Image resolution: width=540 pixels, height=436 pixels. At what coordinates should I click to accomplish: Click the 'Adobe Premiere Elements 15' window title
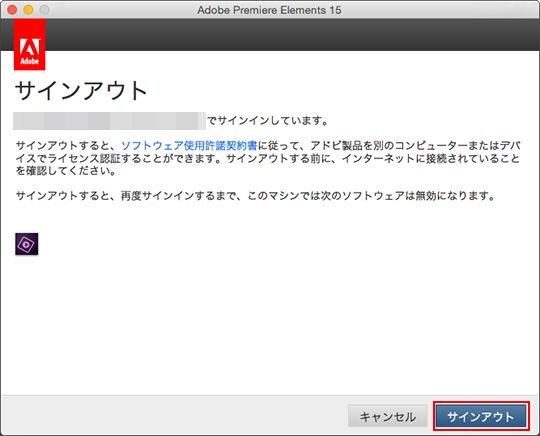(269, 10)
